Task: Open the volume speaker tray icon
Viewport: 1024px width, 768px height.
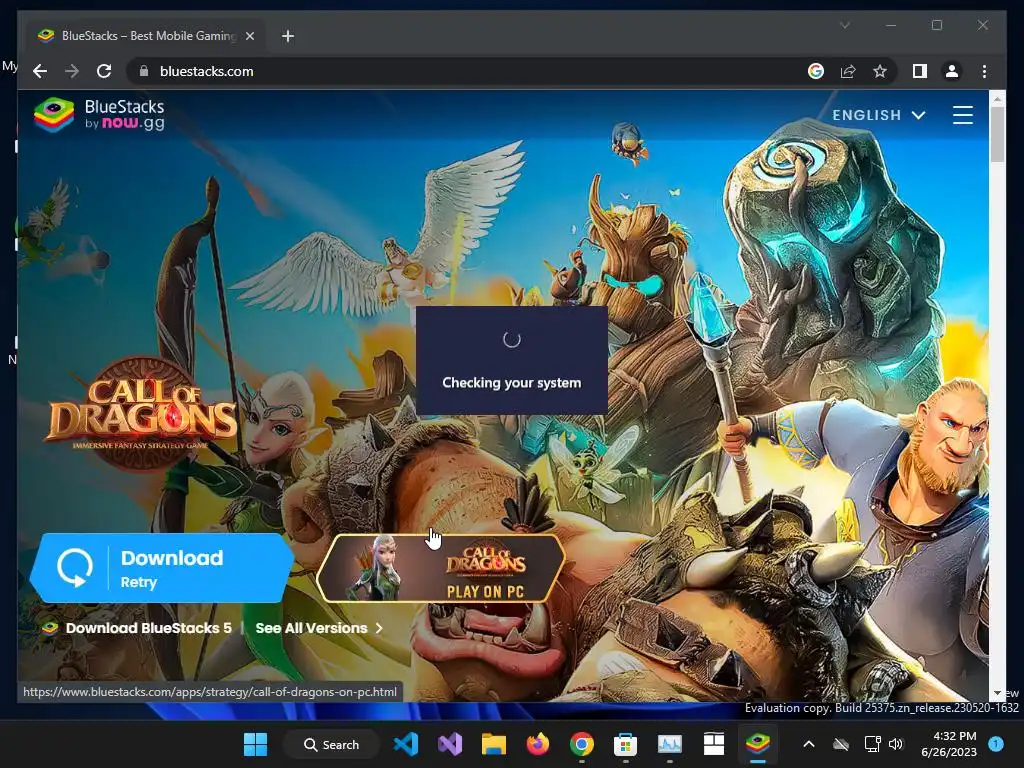Action: pos(896,744)
